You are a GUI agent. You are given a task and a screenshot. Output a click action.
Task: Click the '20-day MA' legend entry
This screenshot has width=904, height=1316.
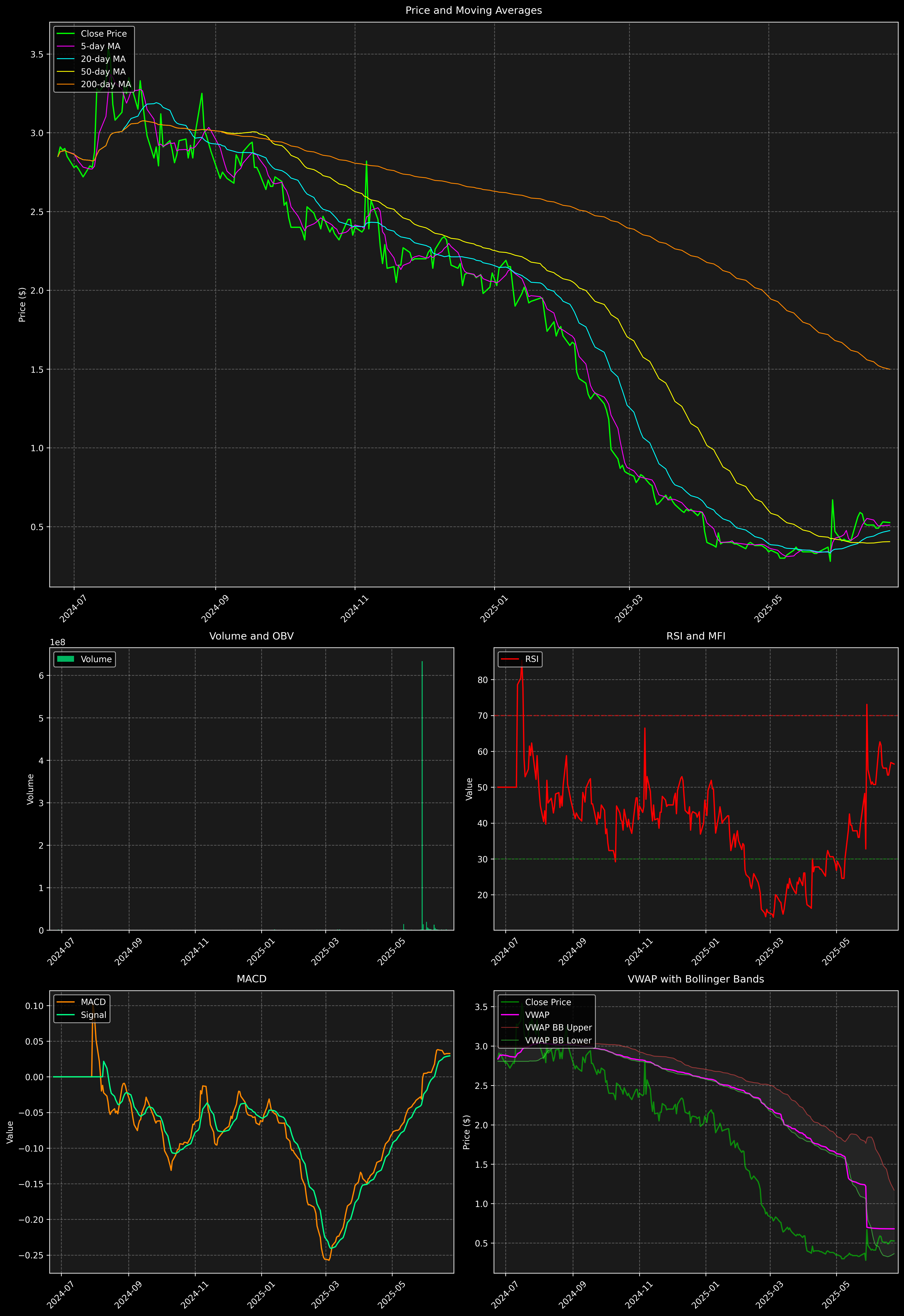tap(92, 59)
